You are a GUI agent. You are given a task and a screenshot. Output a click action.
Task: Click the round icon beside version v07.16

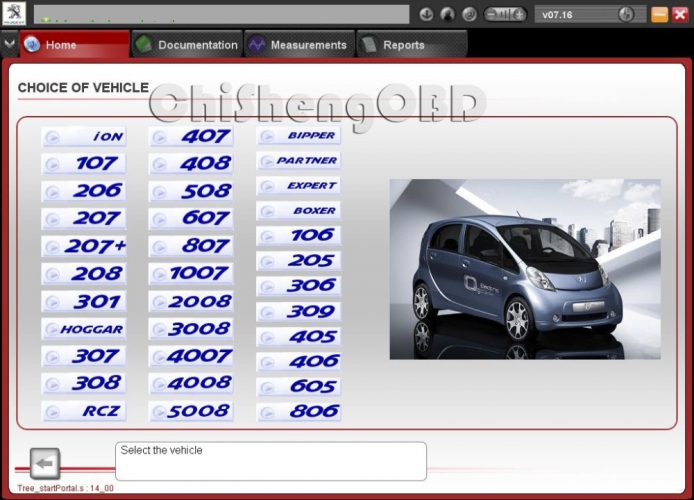click(625, 14)
